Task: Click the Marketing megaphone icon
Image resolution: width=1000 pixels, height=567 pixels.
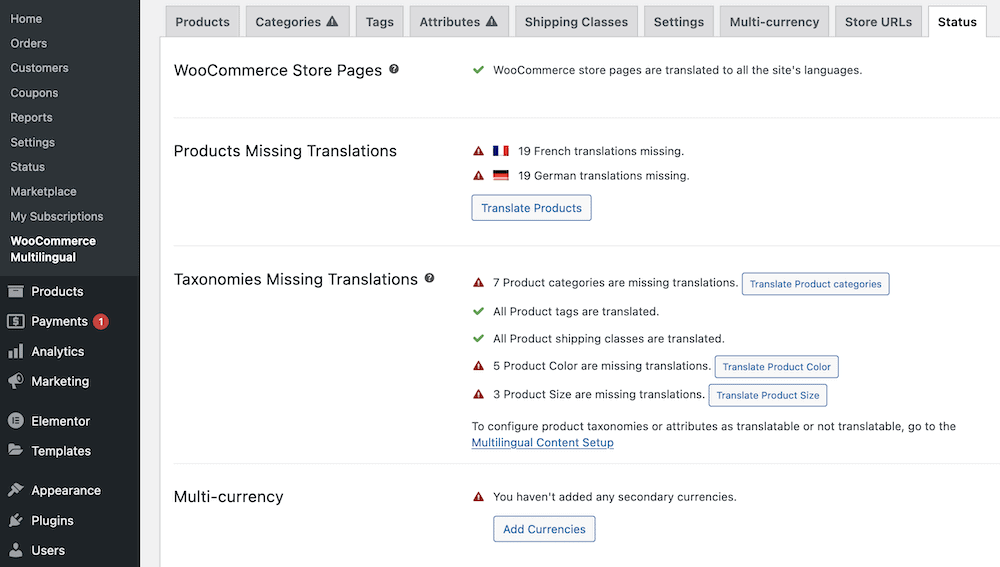Action: tap(15, 382)
